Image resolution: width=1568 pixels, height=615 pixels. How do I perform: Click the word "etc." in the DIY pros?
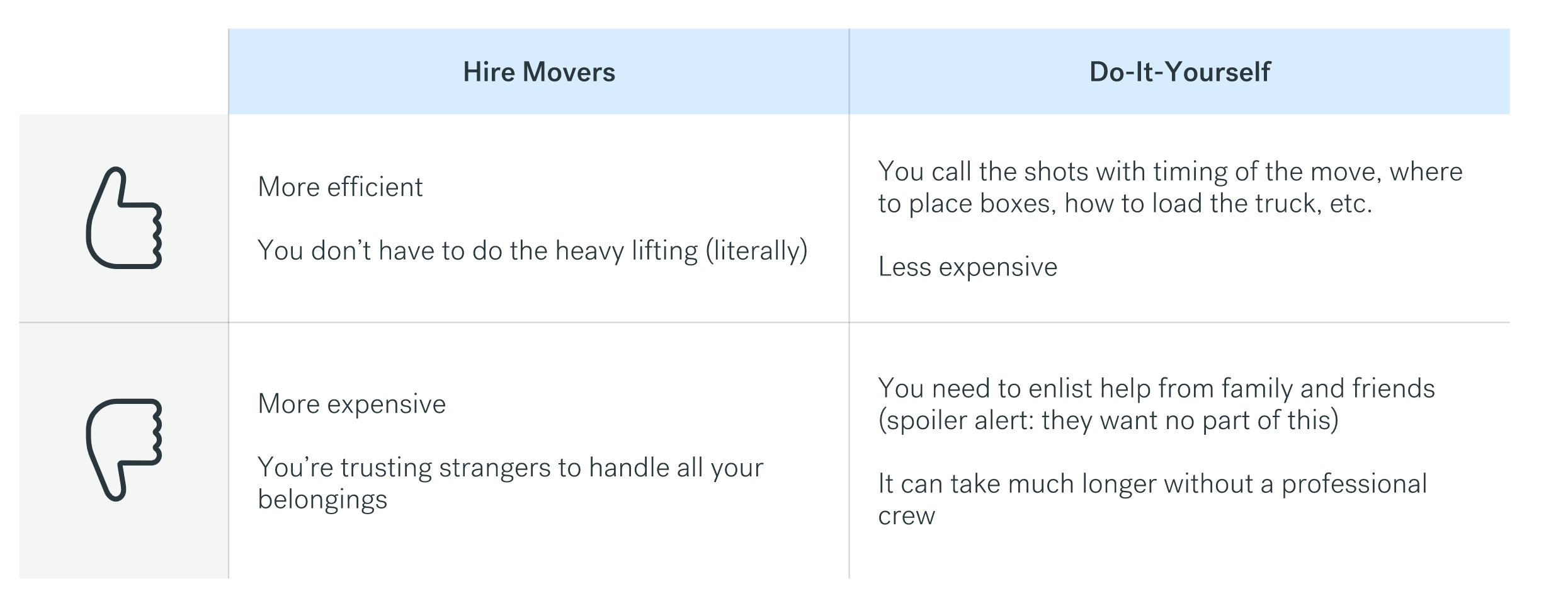1350,204
